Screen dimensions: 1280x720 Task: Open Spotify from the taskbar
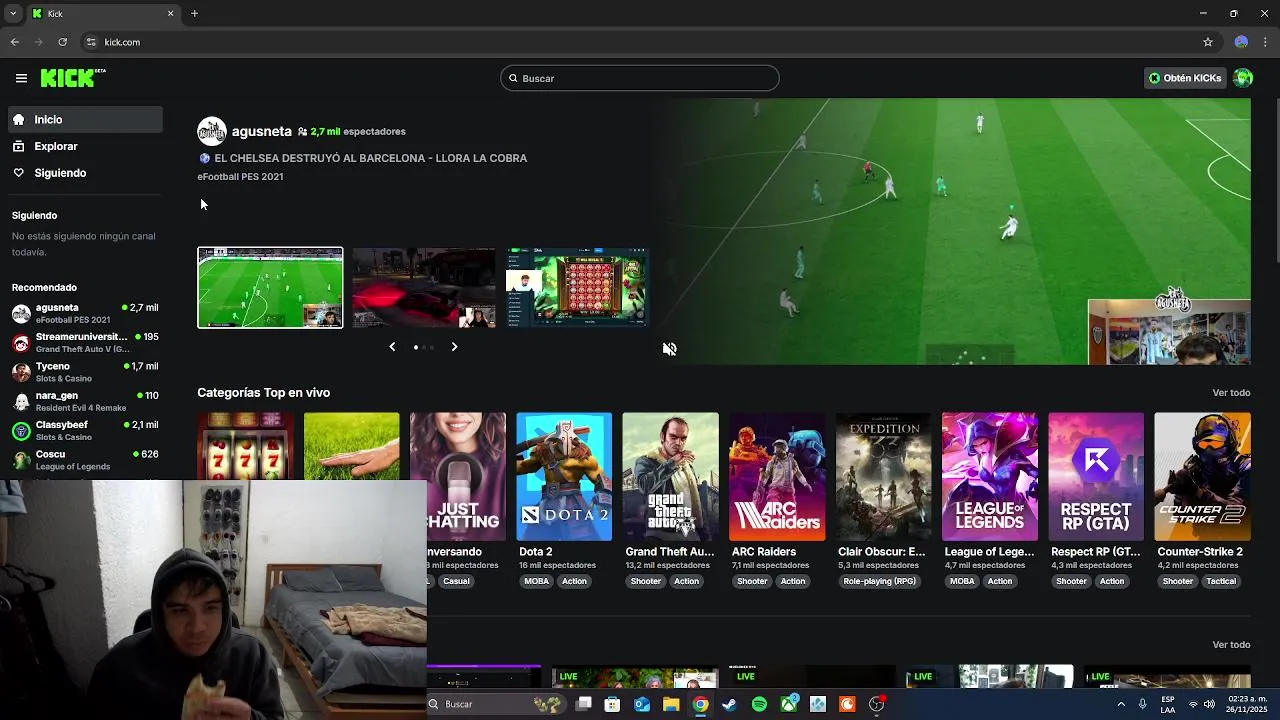759,704
